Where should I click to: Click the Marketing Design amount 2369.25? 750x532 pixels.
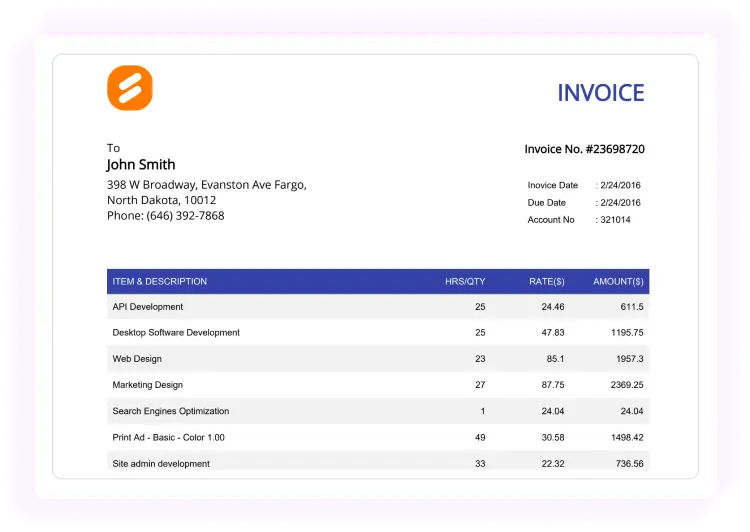[x=625, y=385]
